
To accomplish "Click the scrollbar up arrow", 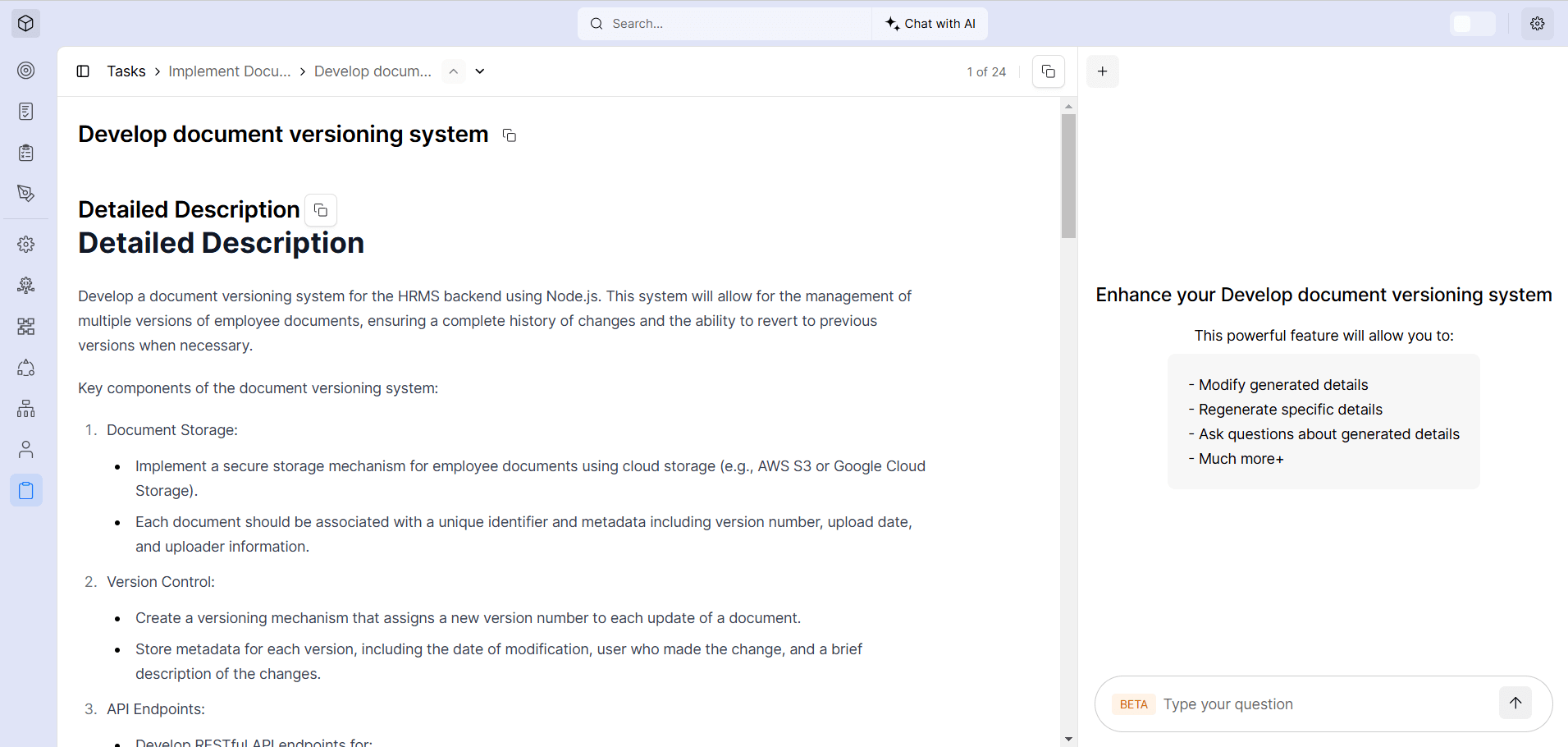I will click(1068, 106).
